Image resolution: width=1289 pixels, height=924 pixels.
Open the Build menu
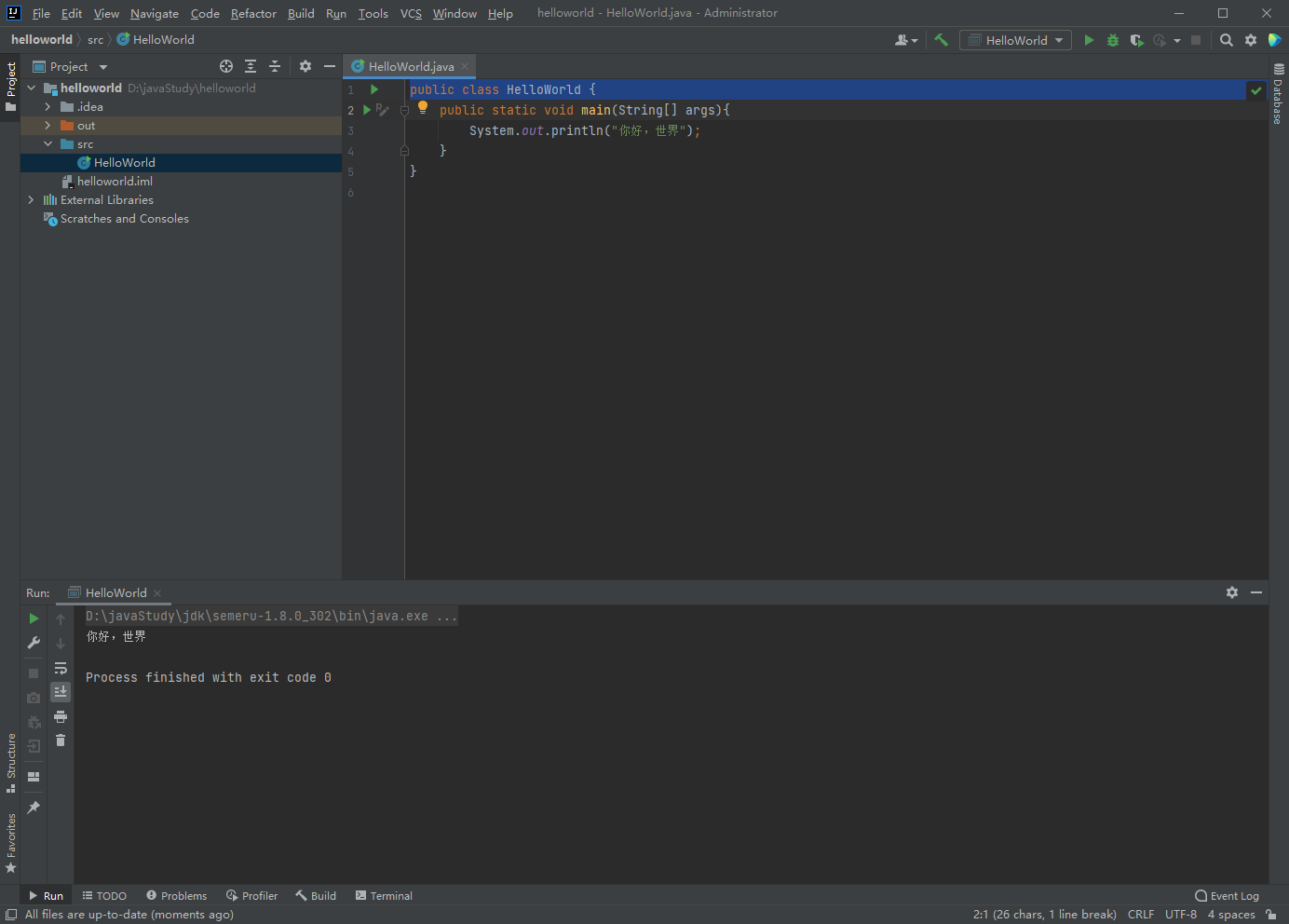[301, 13]
